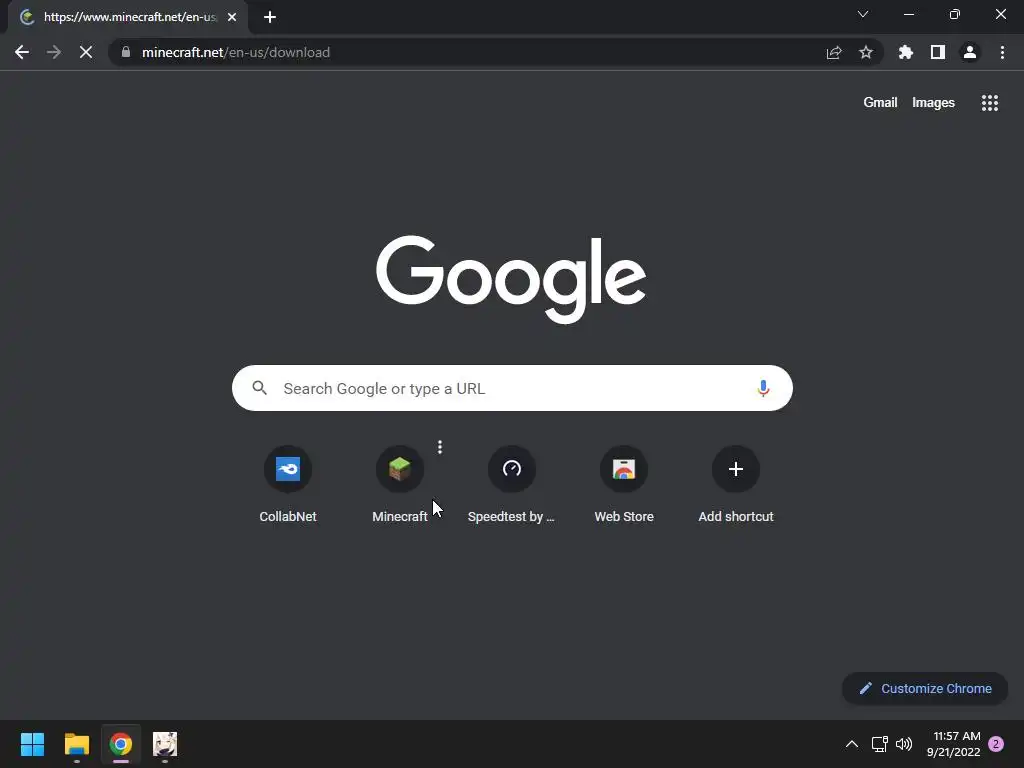Open the Minecraft shortcut tile
1024x768 pixels.
click(400, 485)
